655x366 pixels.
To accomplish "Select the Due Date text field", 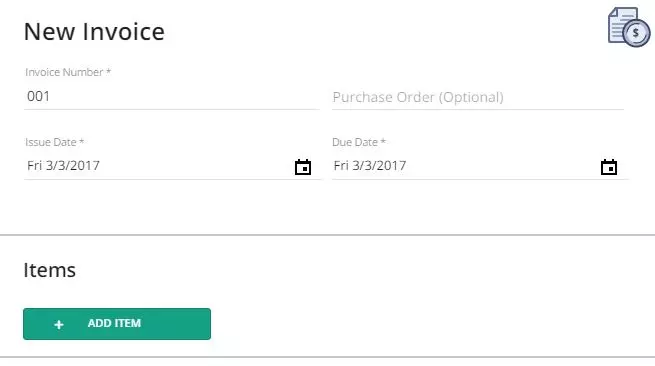I will [x=480, y=166].
